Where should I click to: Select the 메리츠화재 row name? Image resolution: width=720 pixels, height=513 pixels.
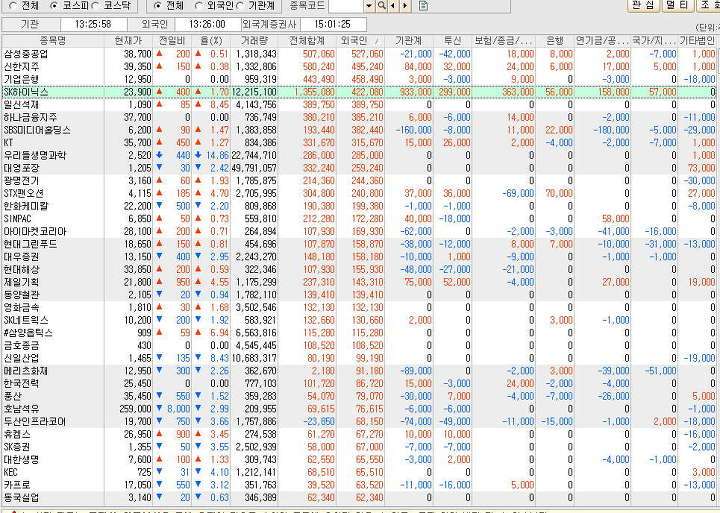click(26, 370)
